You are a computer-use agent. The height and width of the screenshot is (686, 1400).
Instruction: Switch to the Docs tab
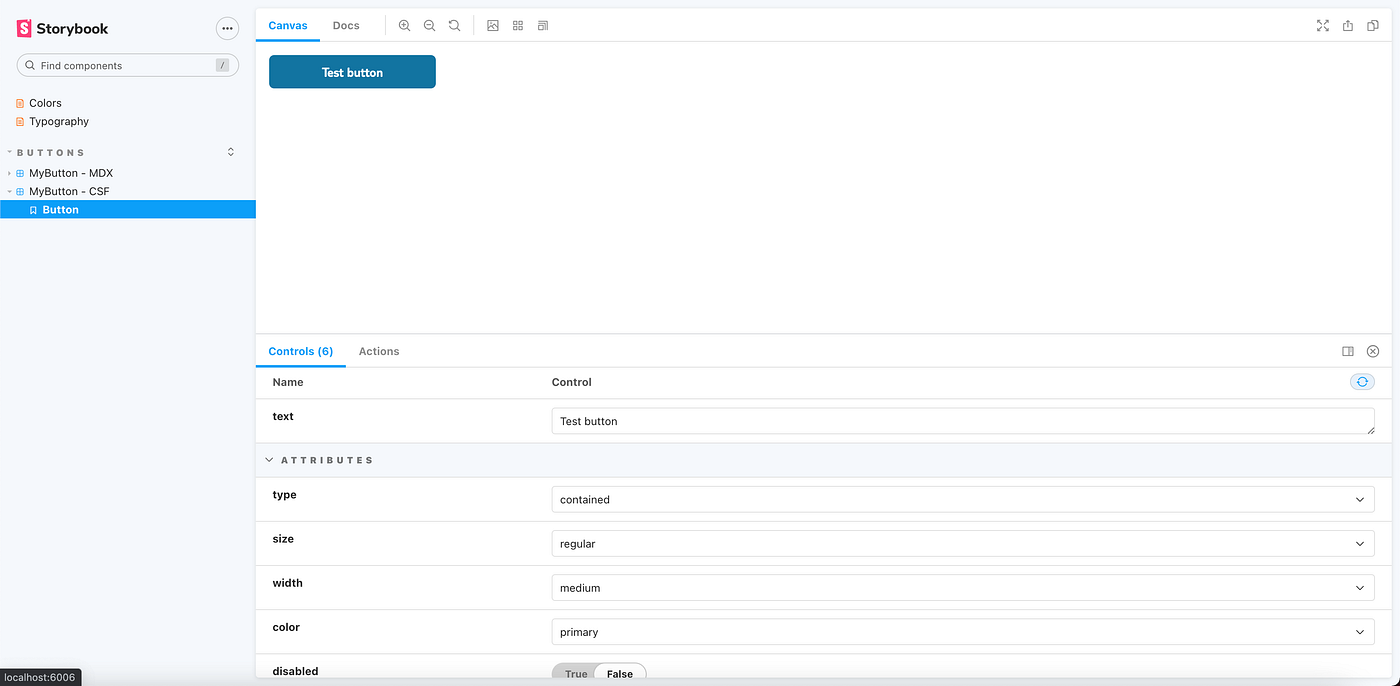pyautogui.click(x=346, y=25)
